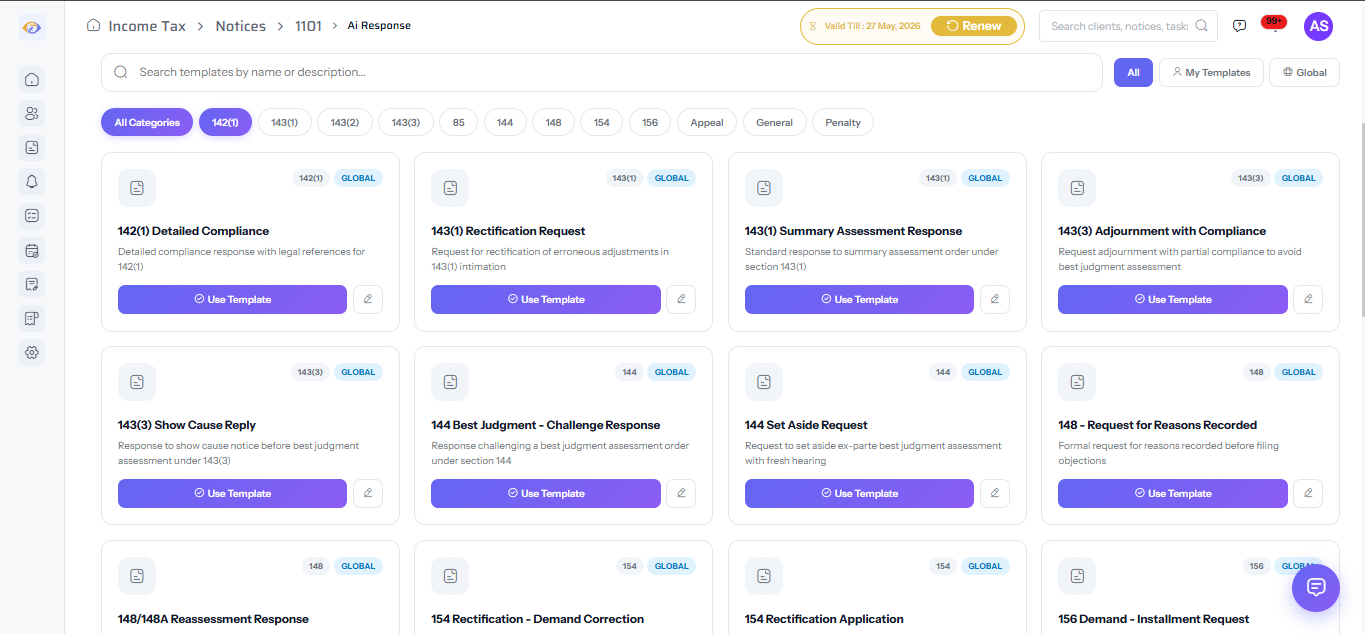This screenshot has height=634, width=1365.
Task: Filter by the 85 category chip
Action: tap(458, 122)
